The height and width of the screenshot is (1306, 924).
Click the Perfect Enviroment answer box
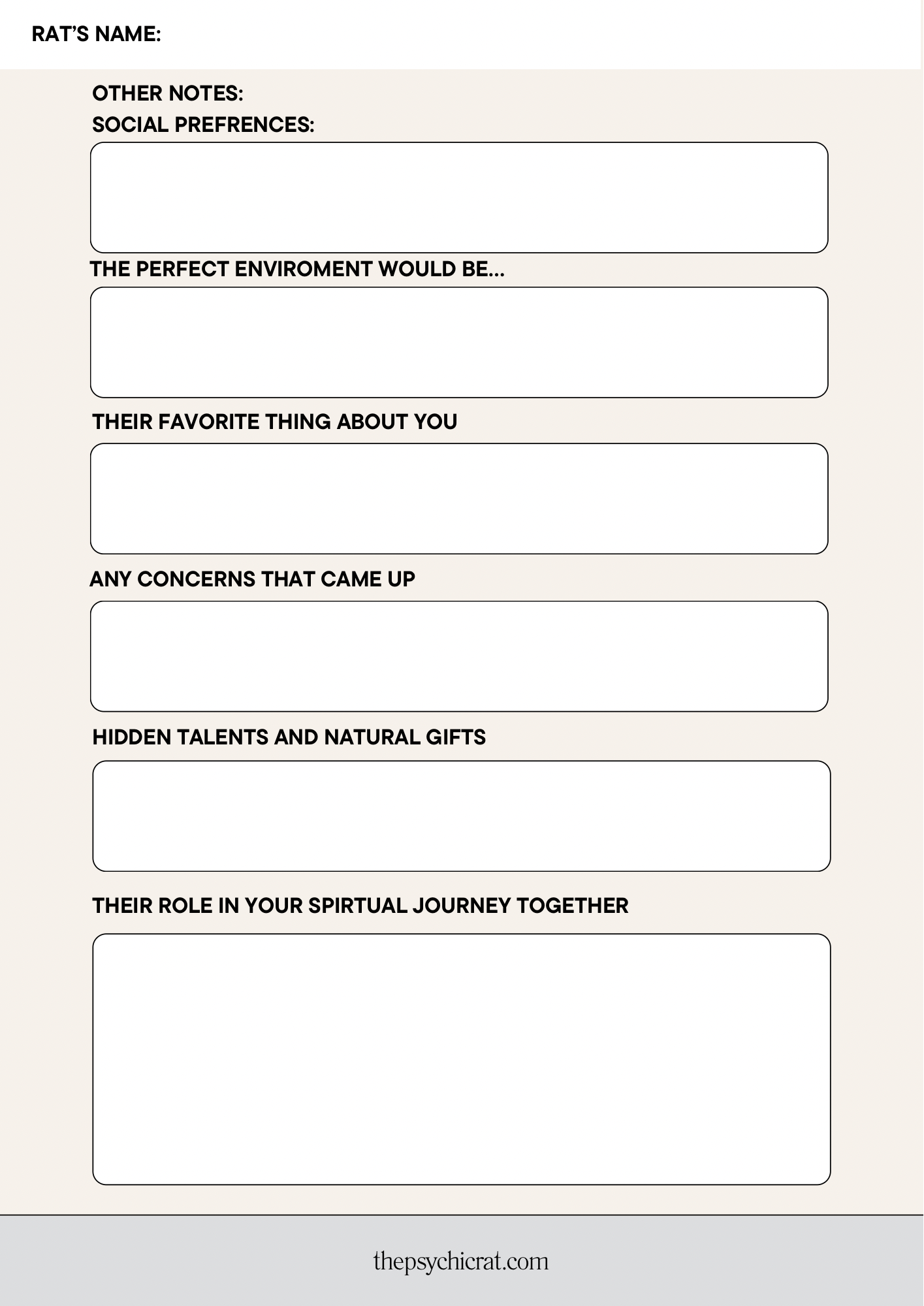[x=459, y=342]
